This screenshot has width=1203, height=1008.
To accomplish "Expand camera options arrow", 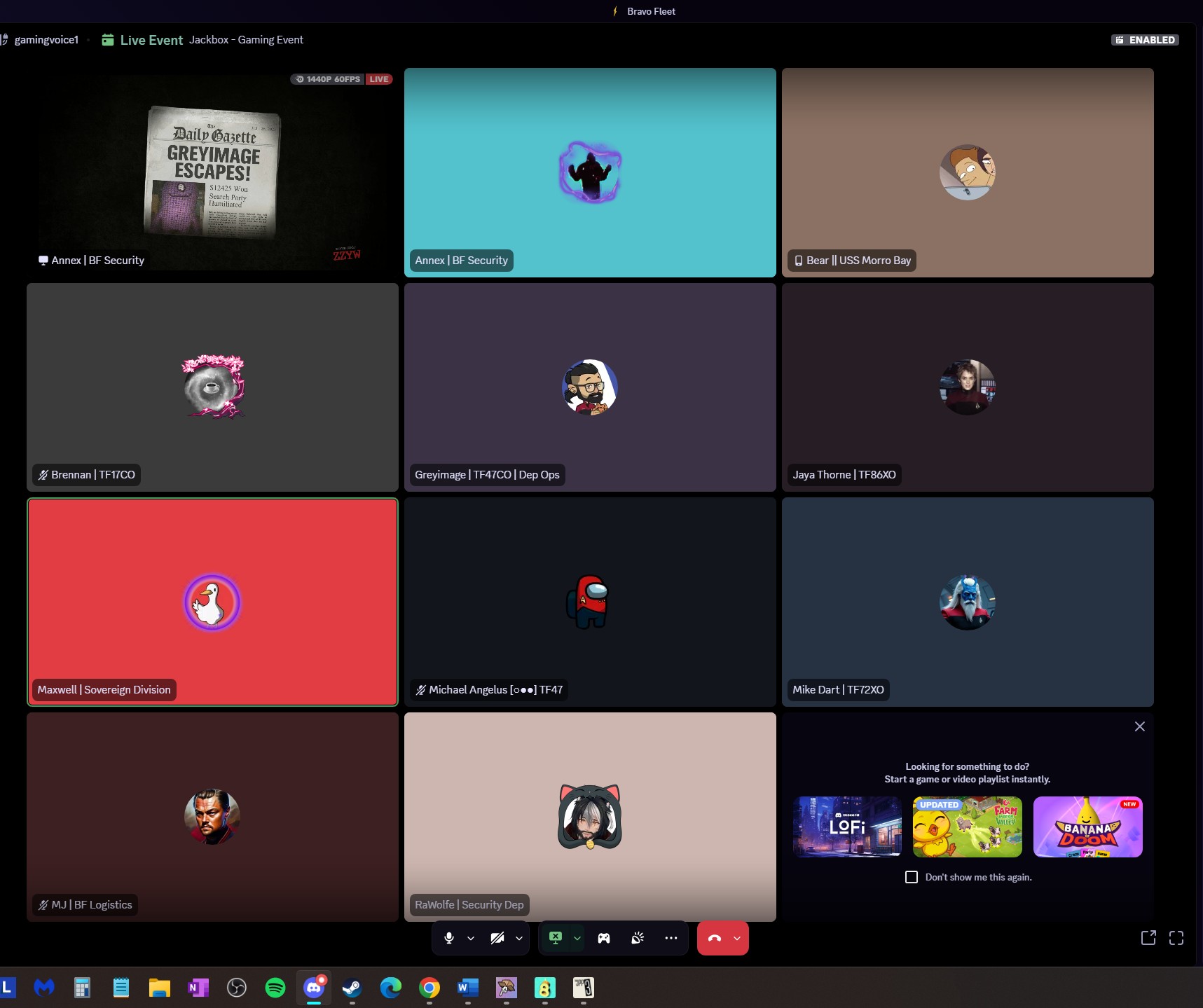I will [519, 938].
